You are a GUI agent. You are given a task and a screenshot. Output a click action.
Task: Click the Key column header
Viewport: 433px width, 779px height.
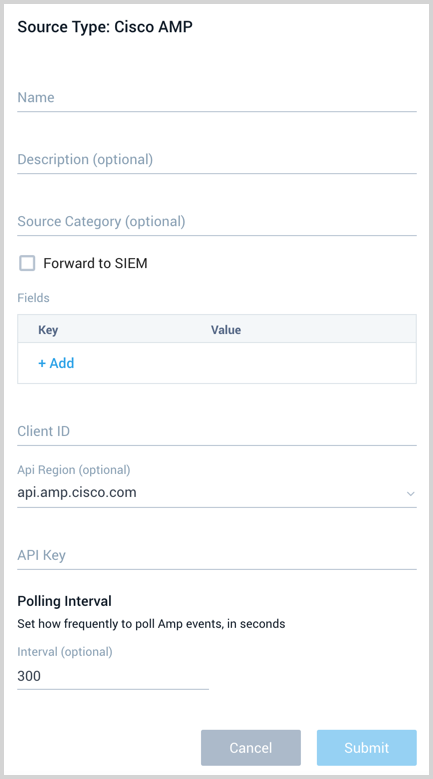click(48, 330)
